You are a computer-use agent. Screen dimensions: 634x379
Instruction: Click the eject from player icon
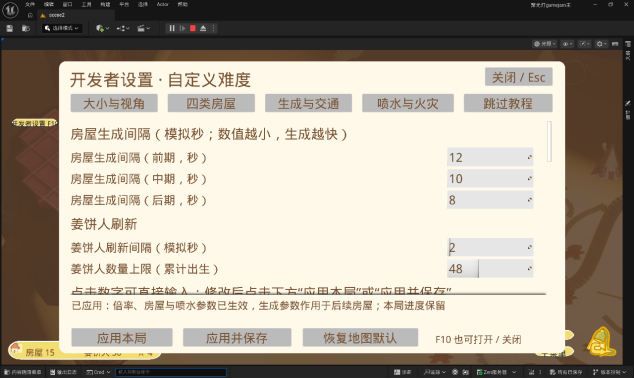[203, 28]
